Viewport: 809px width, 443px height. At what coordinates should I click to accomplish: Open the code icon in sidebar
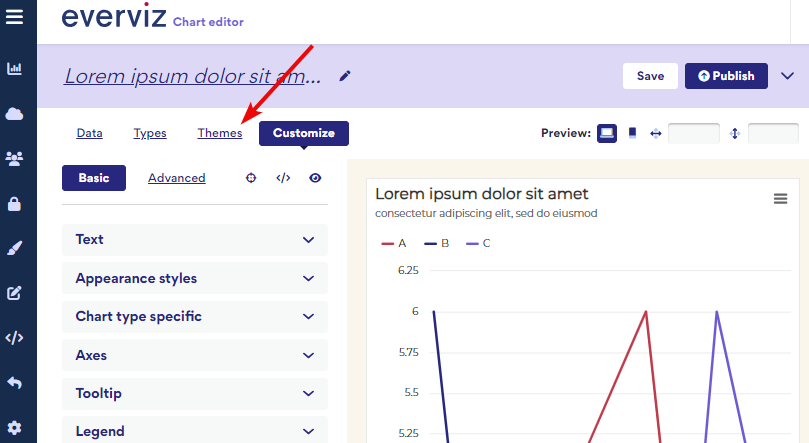click(14, 338)
